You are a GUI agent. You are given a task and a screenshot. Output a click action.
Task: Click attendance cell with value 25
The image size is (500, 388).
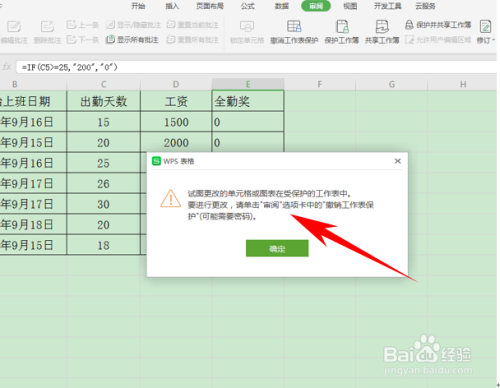point(104,163)
